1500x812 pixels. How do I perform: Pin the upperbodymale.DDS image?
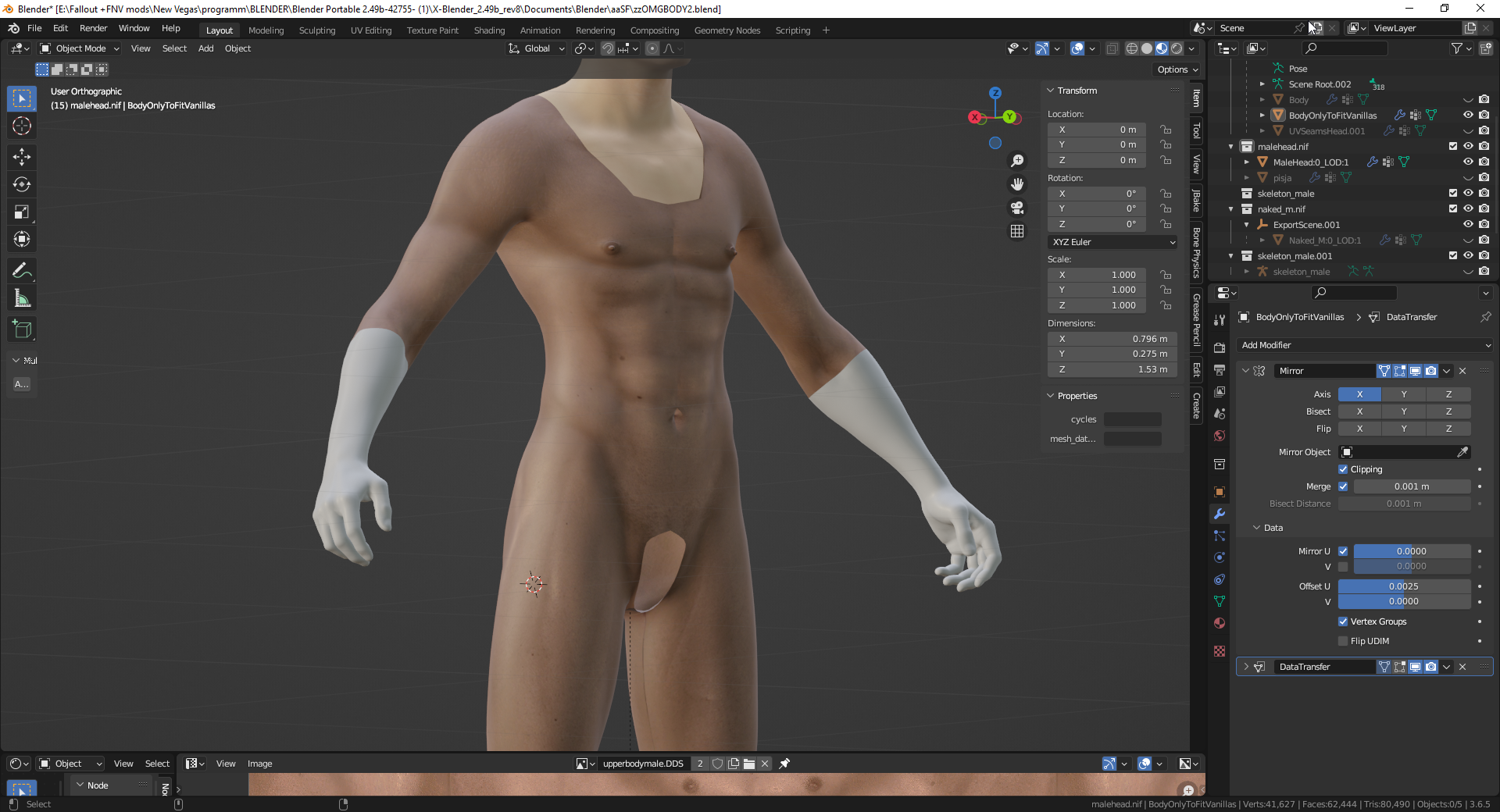click(784, 764)
